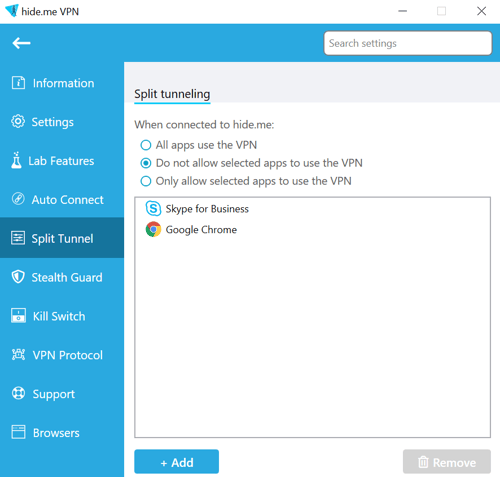
Task: Click the Kill Switch icon
Action: pyautogui.click(x=18, y=316)
